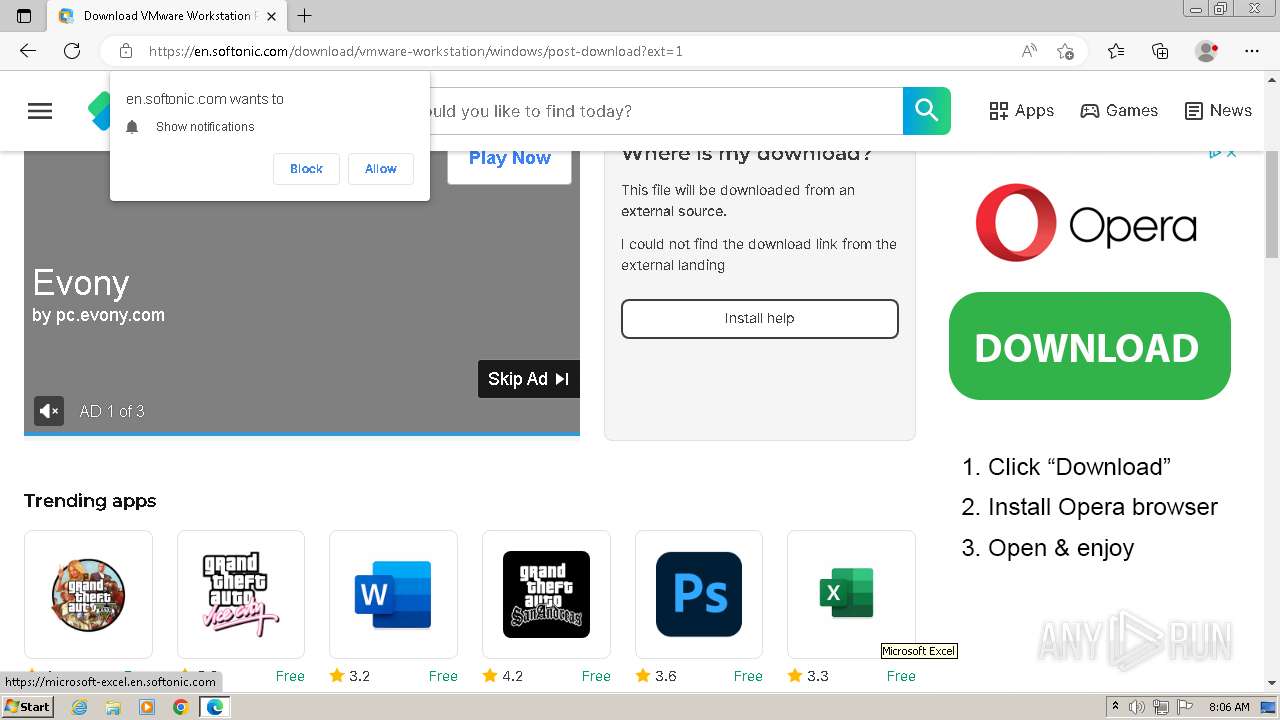Reload the page with the refresh icon
The image size is (1280, 720).
72,51
